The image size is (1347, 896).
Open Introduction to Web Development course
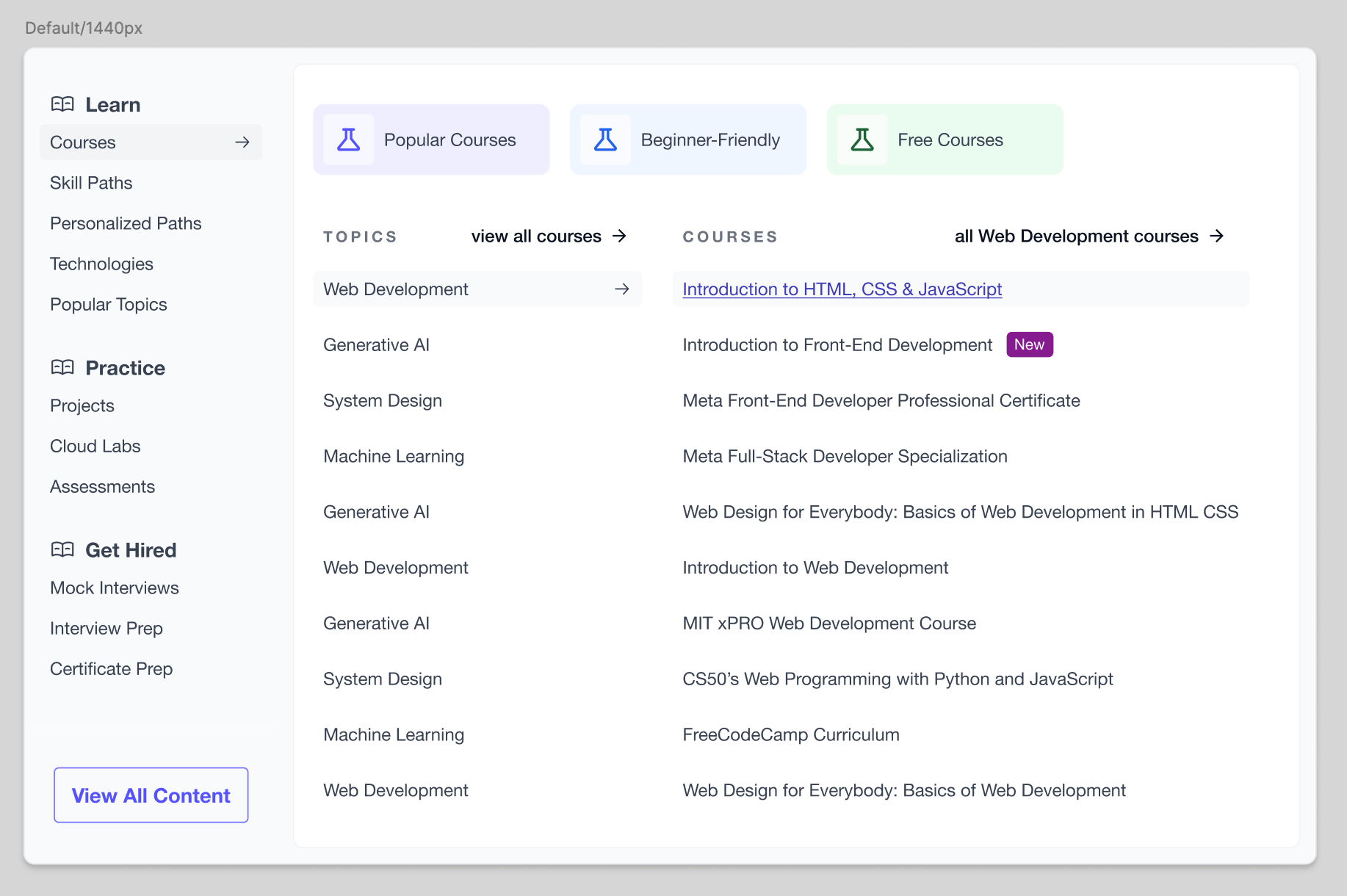pos(815,568)
